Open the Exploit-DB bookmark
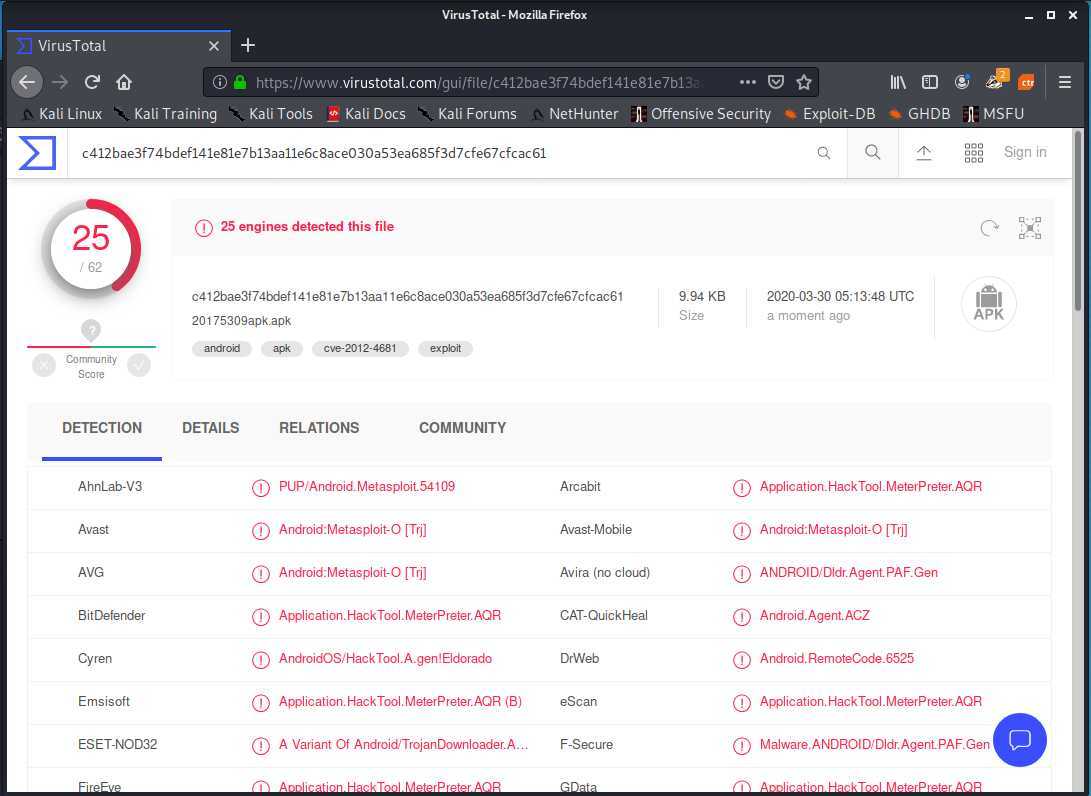Screen dimensions: 1091x796 point(829,113)
